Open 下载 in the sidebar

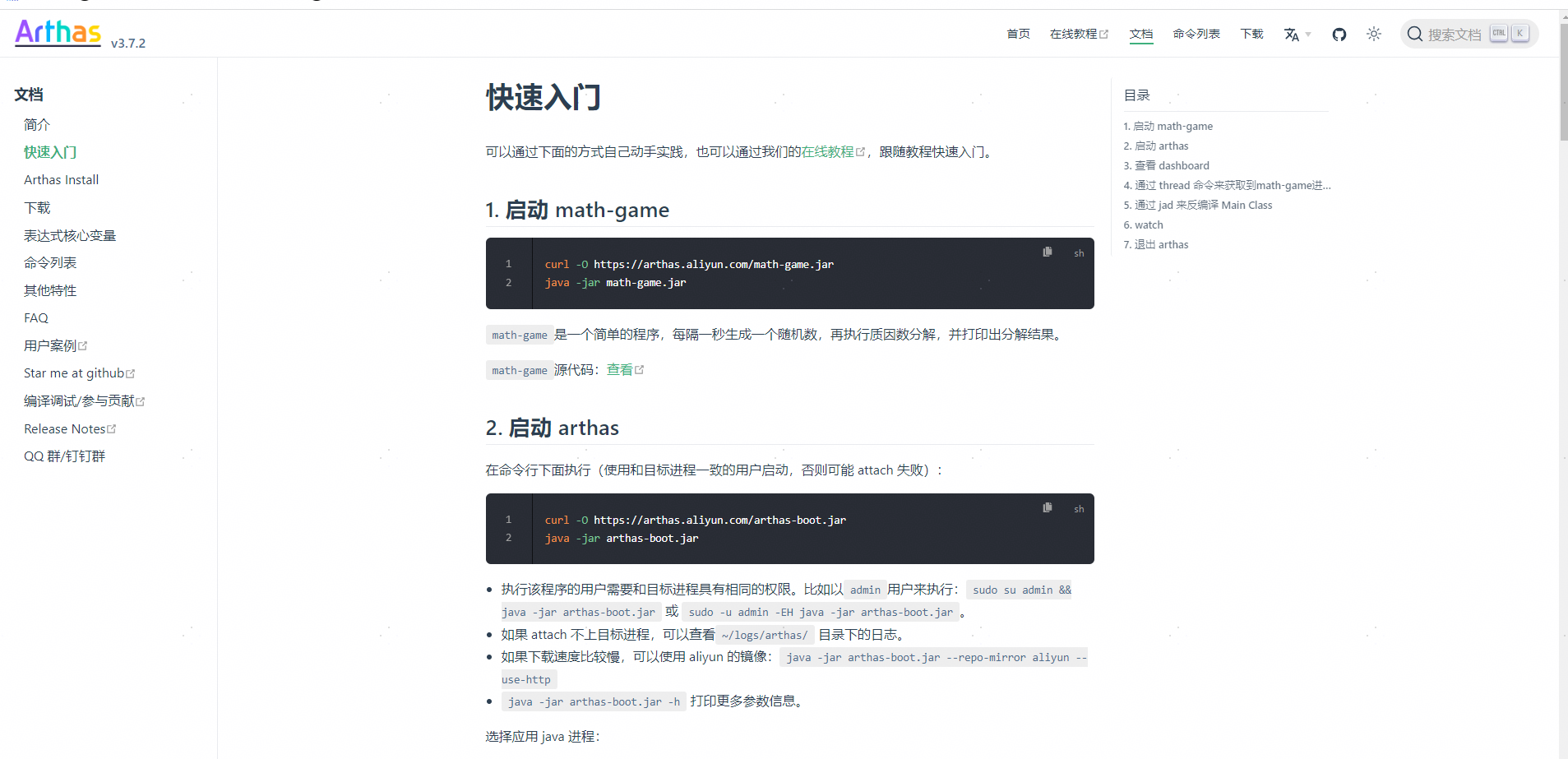click(x=37, y=208)
